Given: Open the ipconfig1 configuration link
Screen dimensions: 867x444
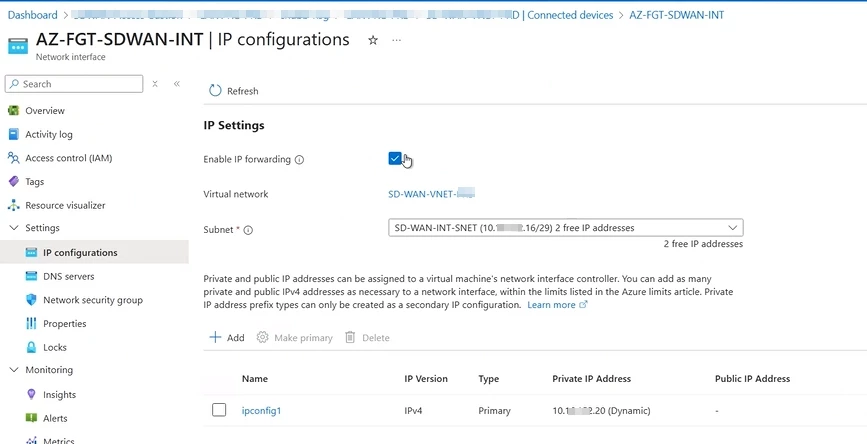Looking at the screenshot, I should pos(262,411).
